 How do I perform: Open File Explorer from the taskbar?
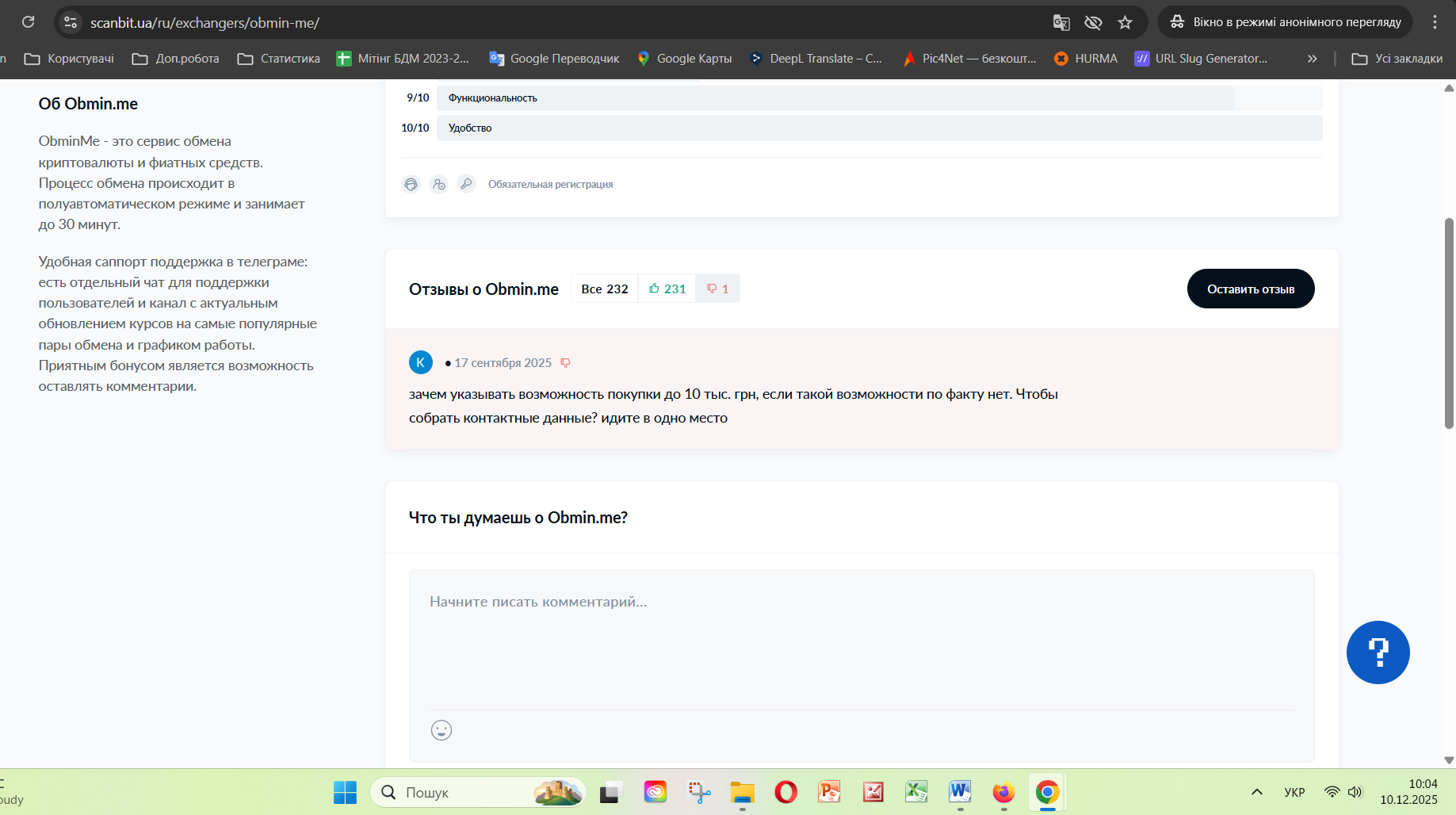tap(743, 792)
